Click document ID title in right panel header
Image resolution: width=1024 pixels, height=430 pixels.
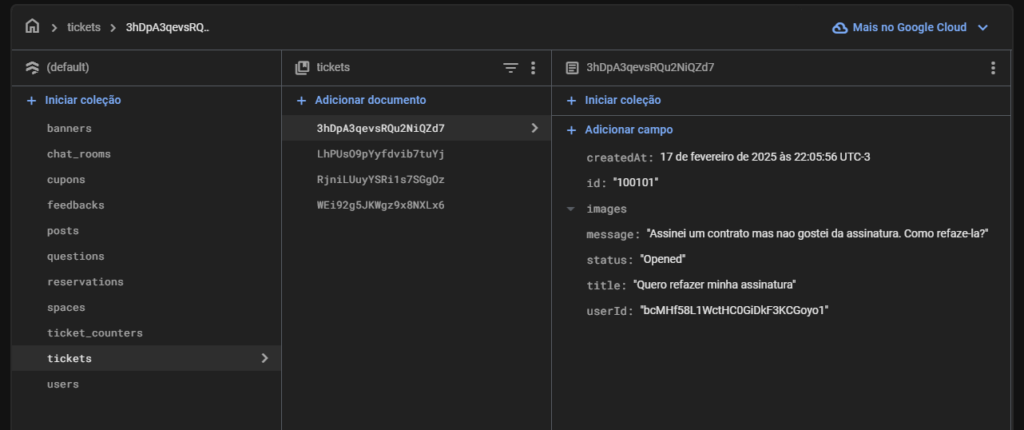coord(650,67)
